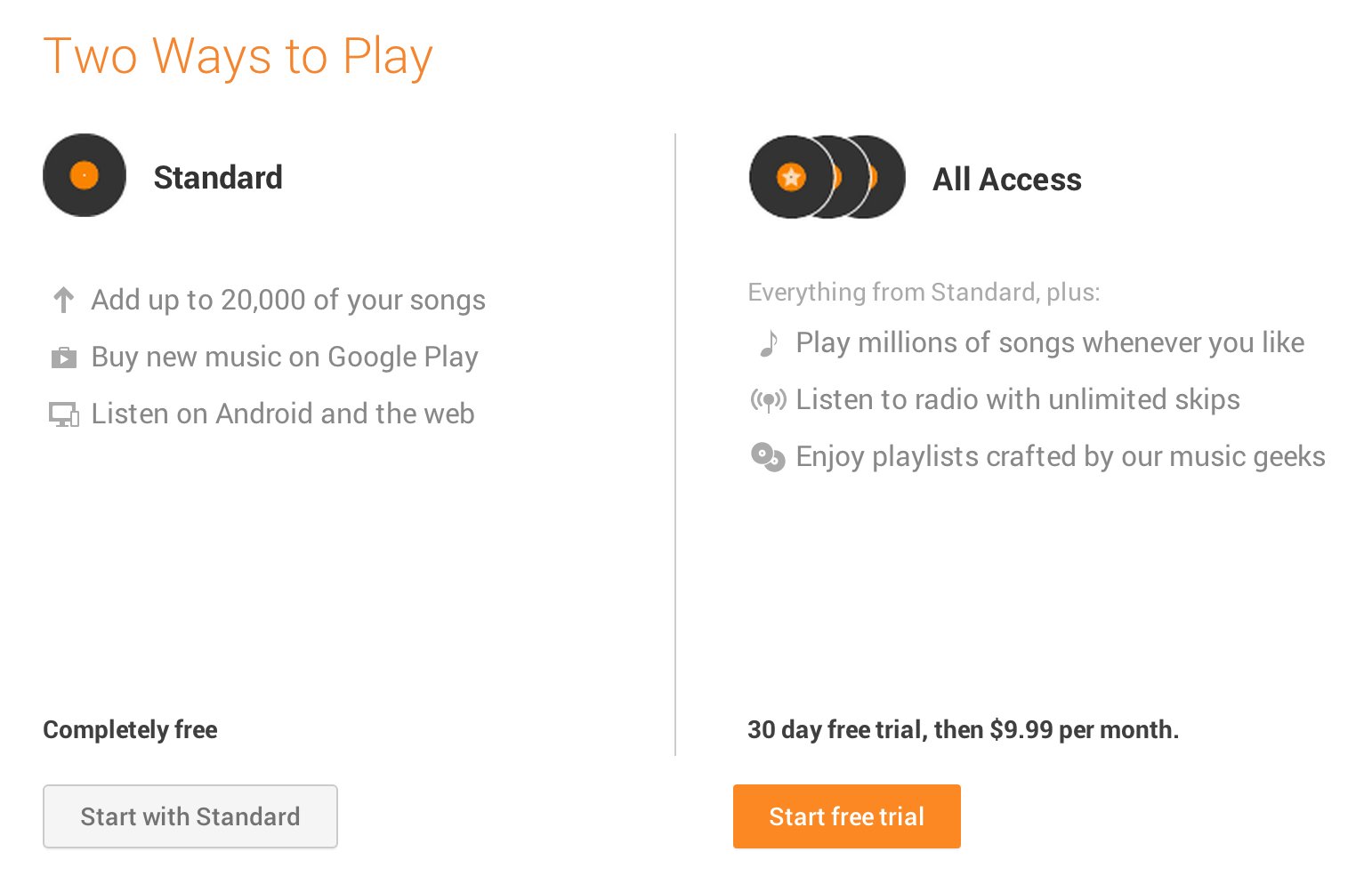
Task: Click the upload arrow icon
Action: point(63,300)
